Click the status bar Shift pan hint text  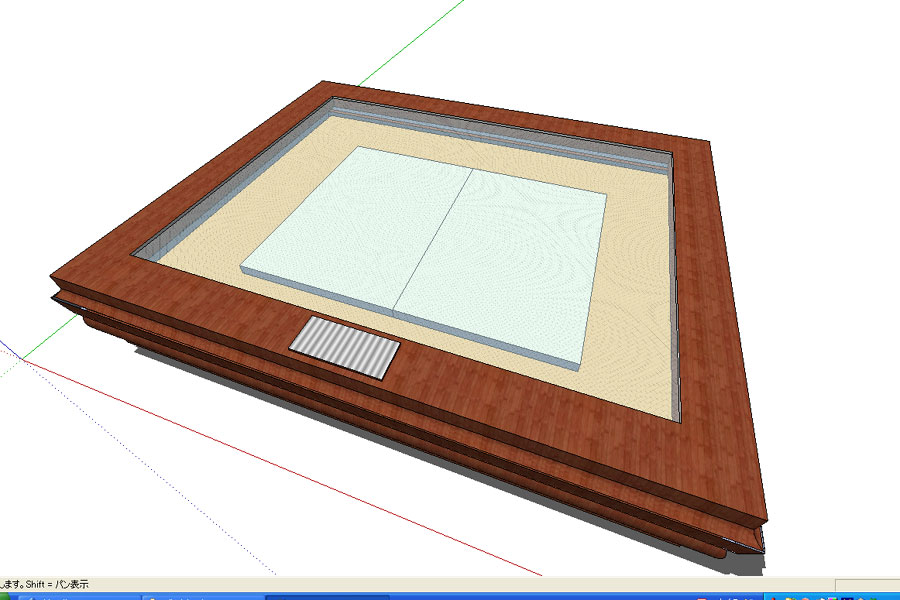45,584
